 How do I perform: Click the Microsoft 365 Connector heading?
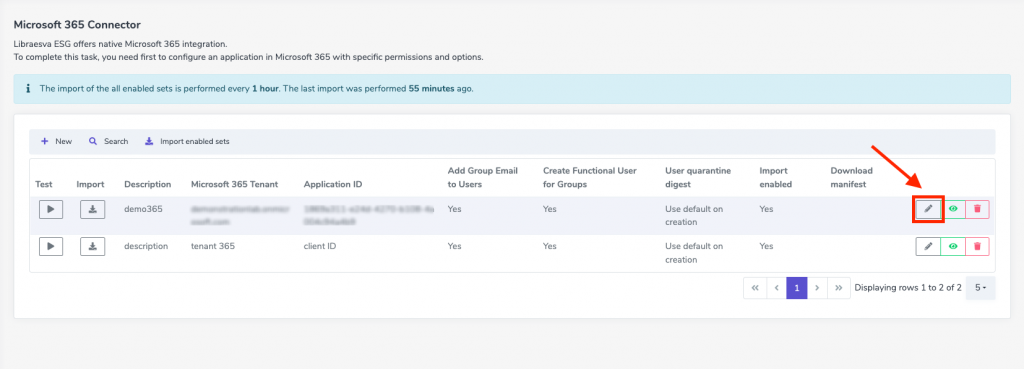(x=77, y=25)
